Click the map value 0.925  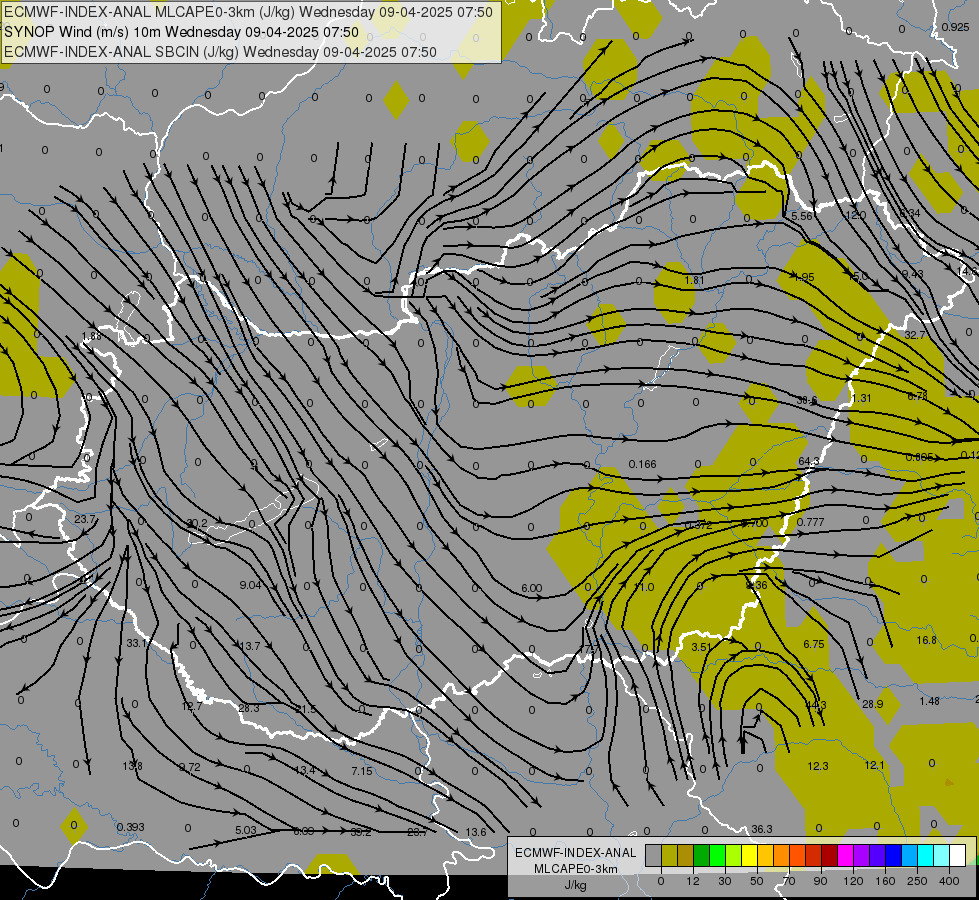click(x=955, y=27)
